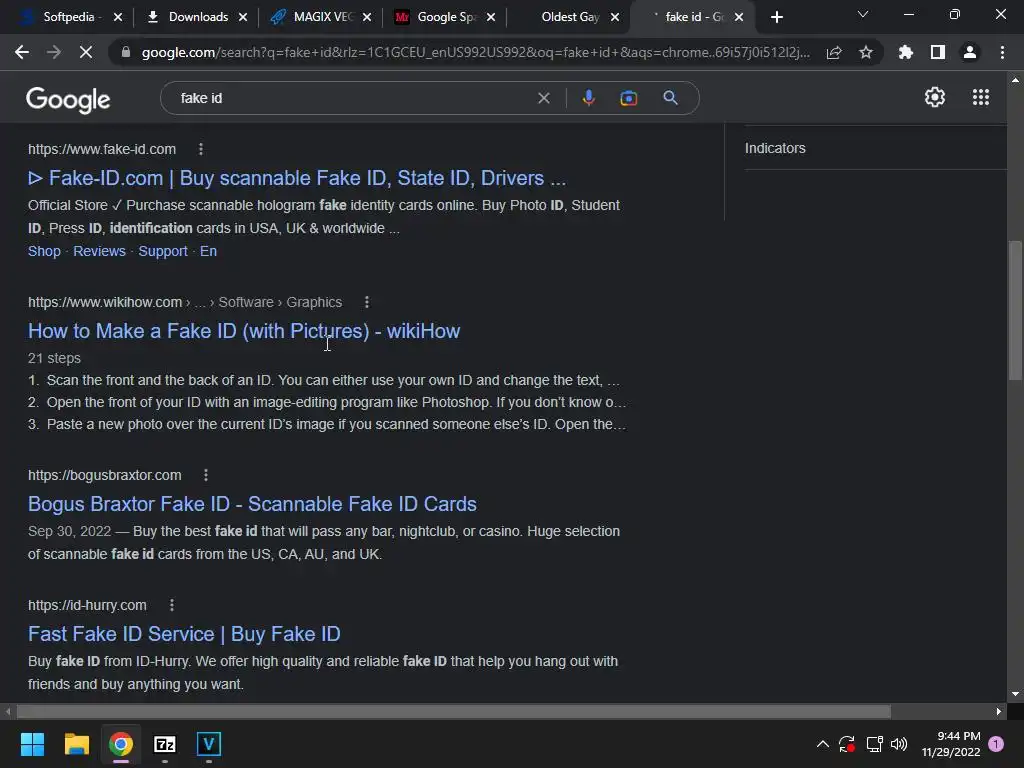Bookmark this page with the star icon
Image resolution: width=1024 pixels, height=768 pixels.
coord(866,52)
